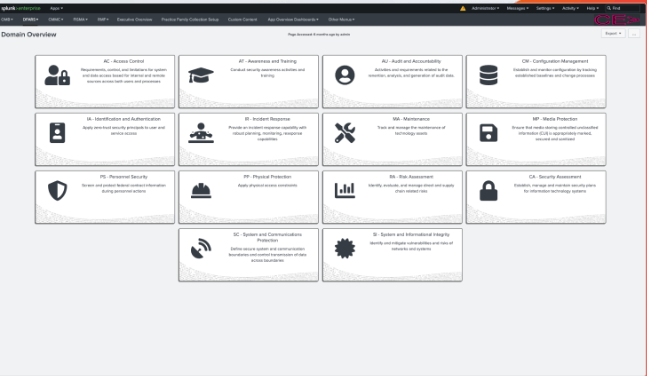Click the graduation cap Awareness and Training icon
Viewport: 647px width, 376px height.
coord(201,75)
